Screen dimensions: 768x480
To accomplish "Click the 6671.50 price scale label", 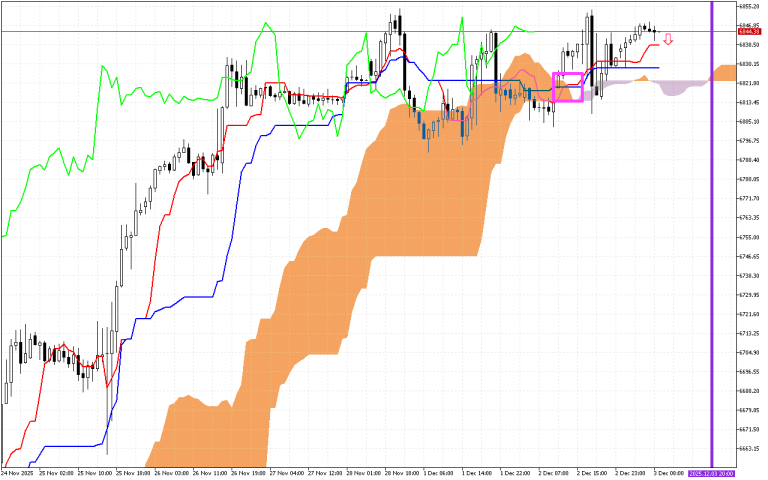I will [749, 429].
